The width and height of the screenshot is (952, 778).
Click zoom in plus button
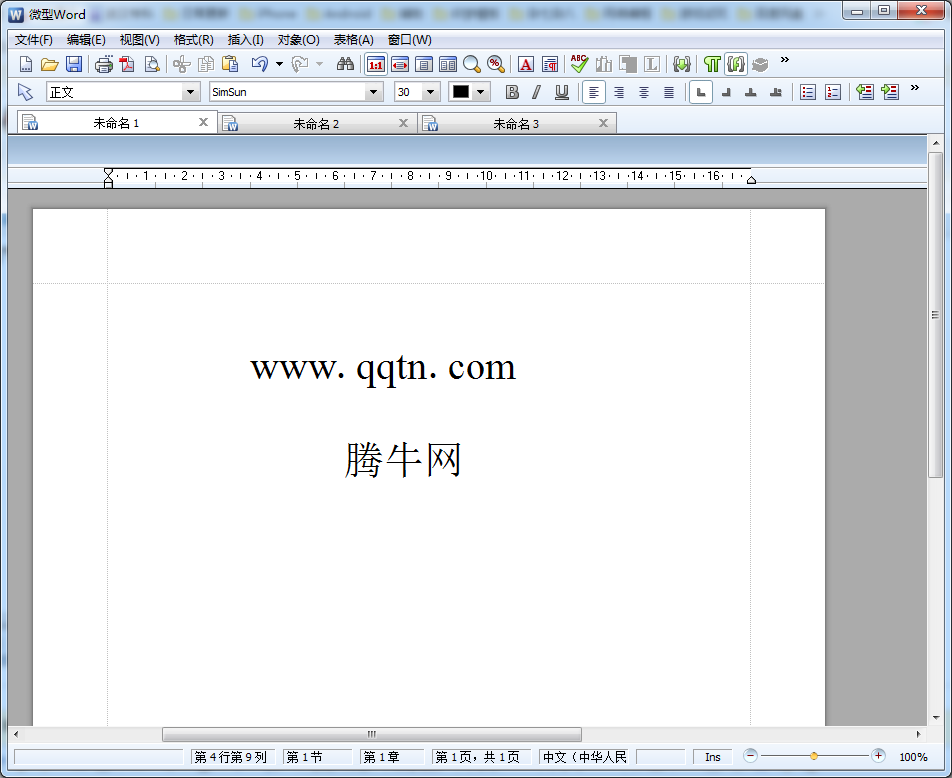tap(878, 757)
